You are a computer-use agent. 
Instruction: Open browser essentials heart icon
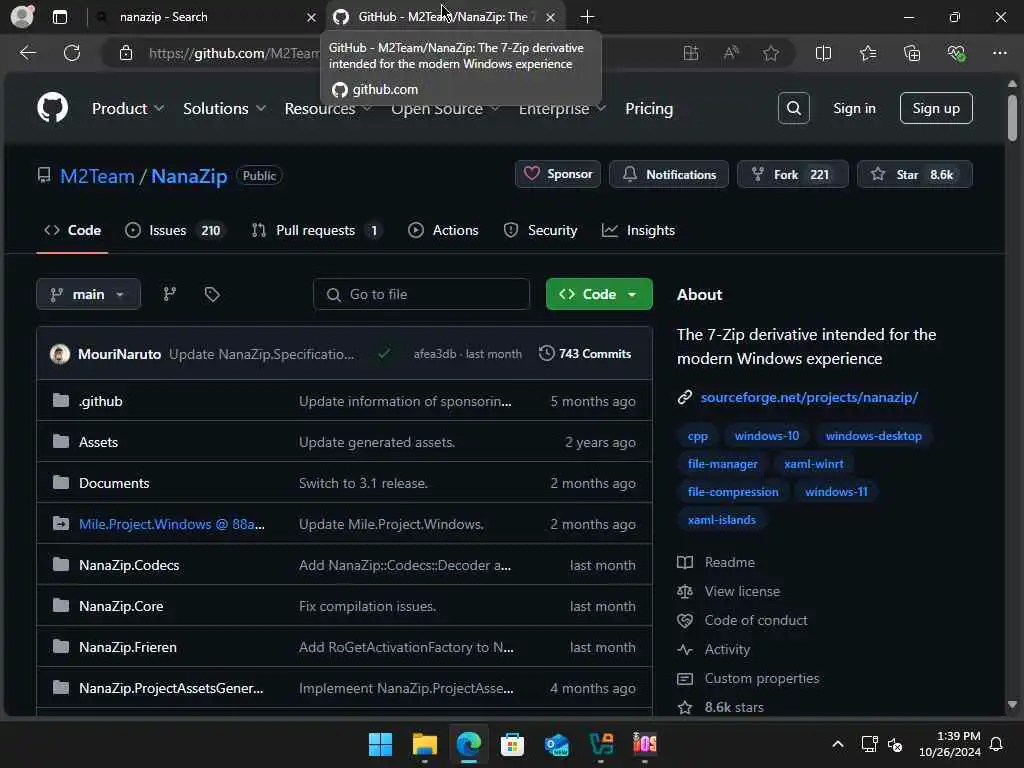(x=956, y=53)
